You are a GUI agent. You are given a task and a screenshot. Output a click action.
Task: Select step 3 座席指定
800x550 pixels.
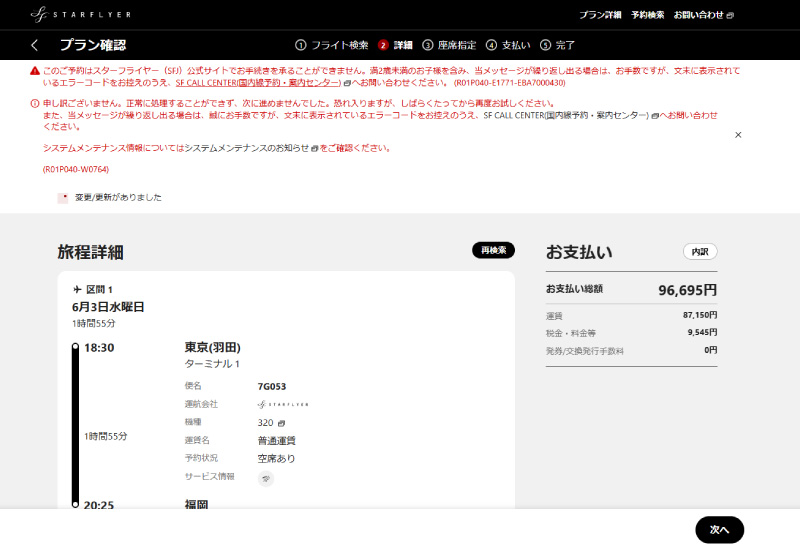tap(449, 45)
